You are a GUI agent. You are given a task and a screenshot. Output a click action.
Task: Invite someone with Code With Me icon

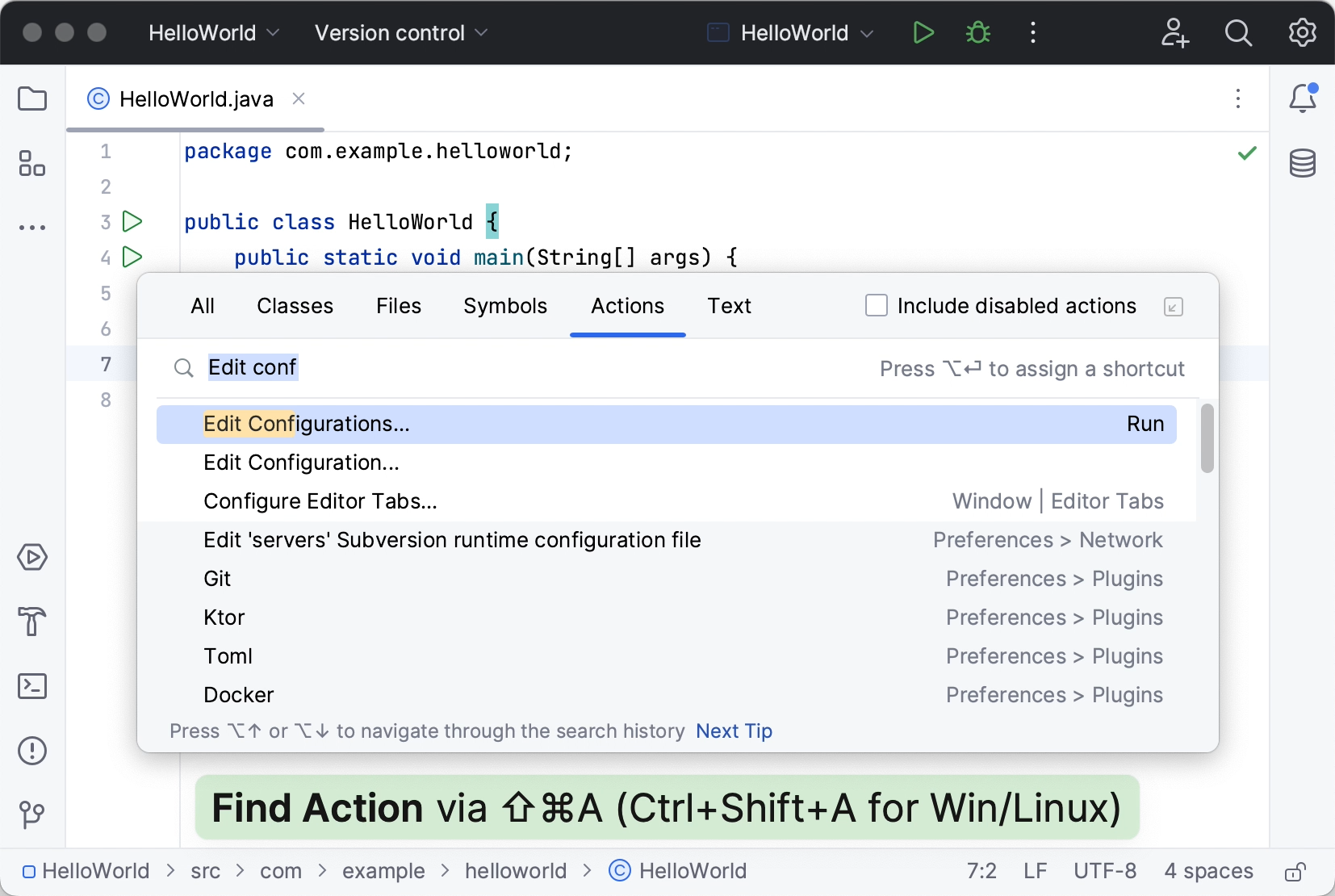[1175, 32]
